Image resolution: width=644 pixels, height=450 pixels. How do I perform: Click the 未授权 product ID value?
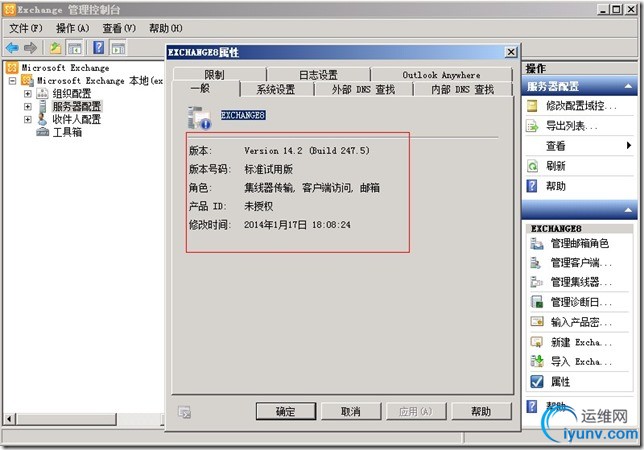tap(259, 206)
